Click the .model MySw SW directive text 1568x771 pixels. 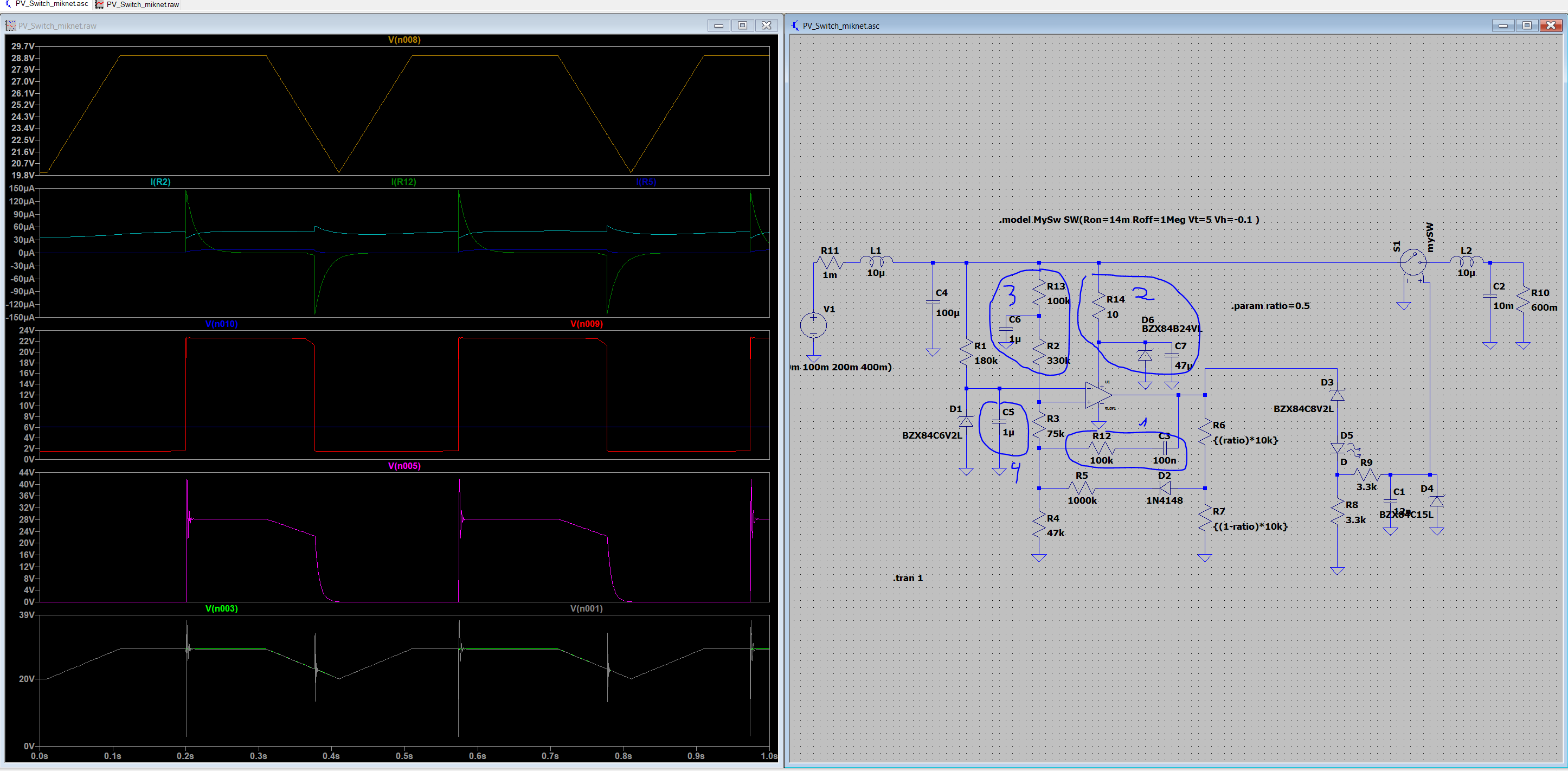click(x=1128, y=220)
